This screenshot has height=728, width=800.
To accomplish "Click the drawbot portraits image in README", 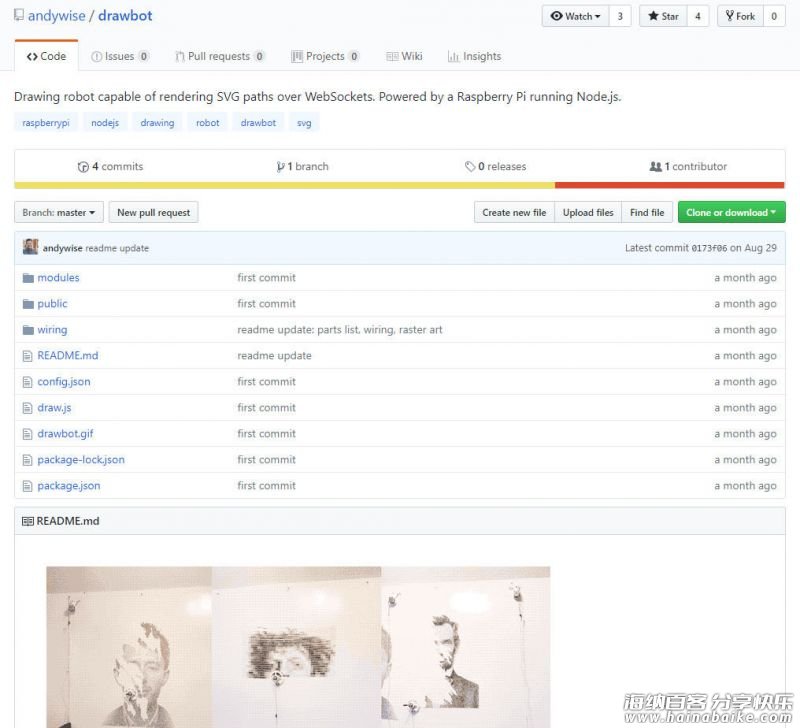I will [x=298, y=647].
